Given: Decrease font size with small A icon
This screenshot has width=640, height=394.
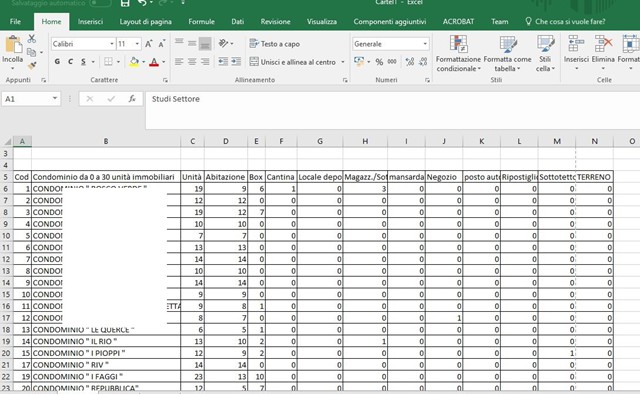Looking at the screenshot, I should (162, 44).
